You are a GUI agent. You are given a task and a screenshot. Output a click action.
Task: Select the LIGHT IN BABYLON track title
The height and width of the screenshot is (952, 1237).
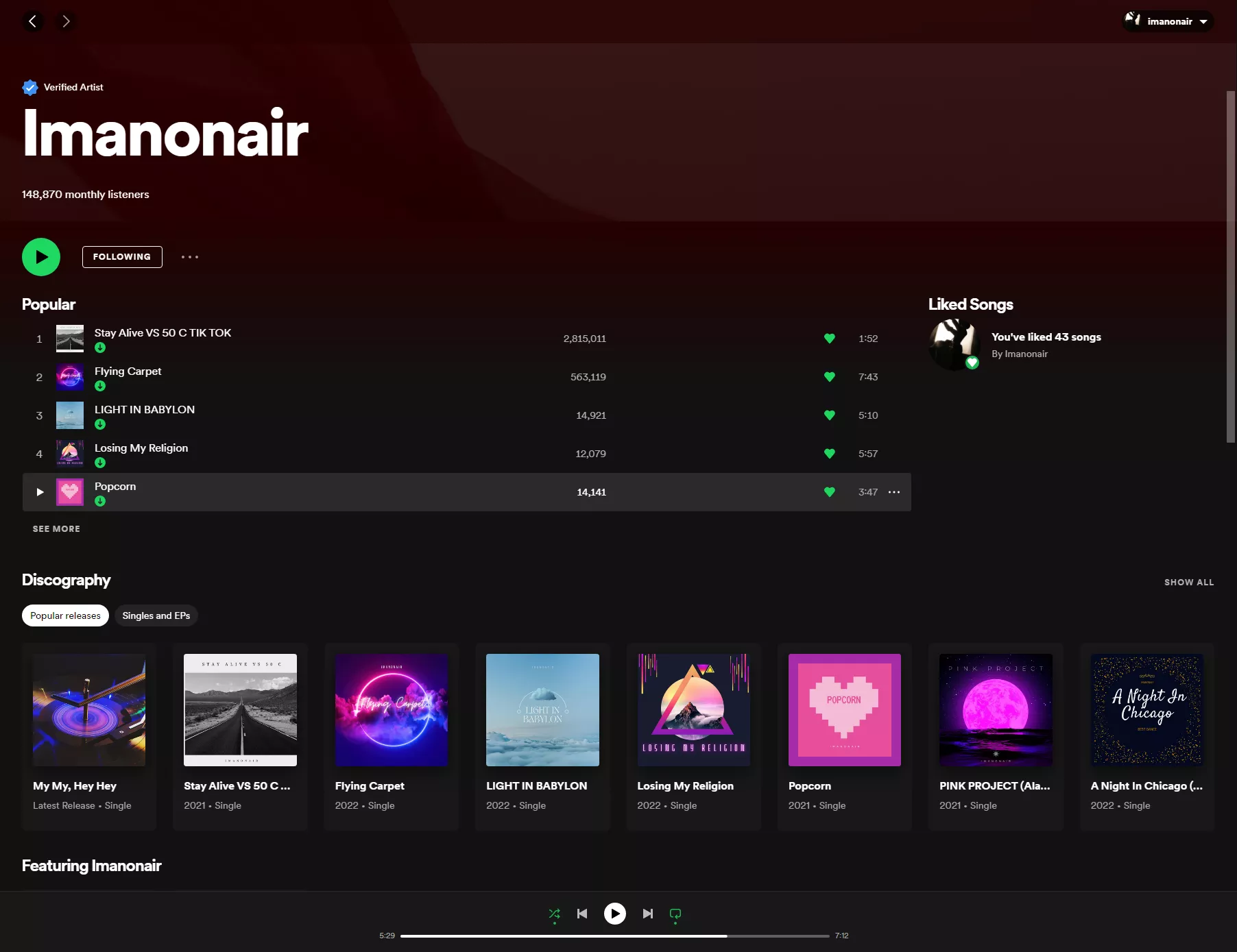tap(145, 409)
